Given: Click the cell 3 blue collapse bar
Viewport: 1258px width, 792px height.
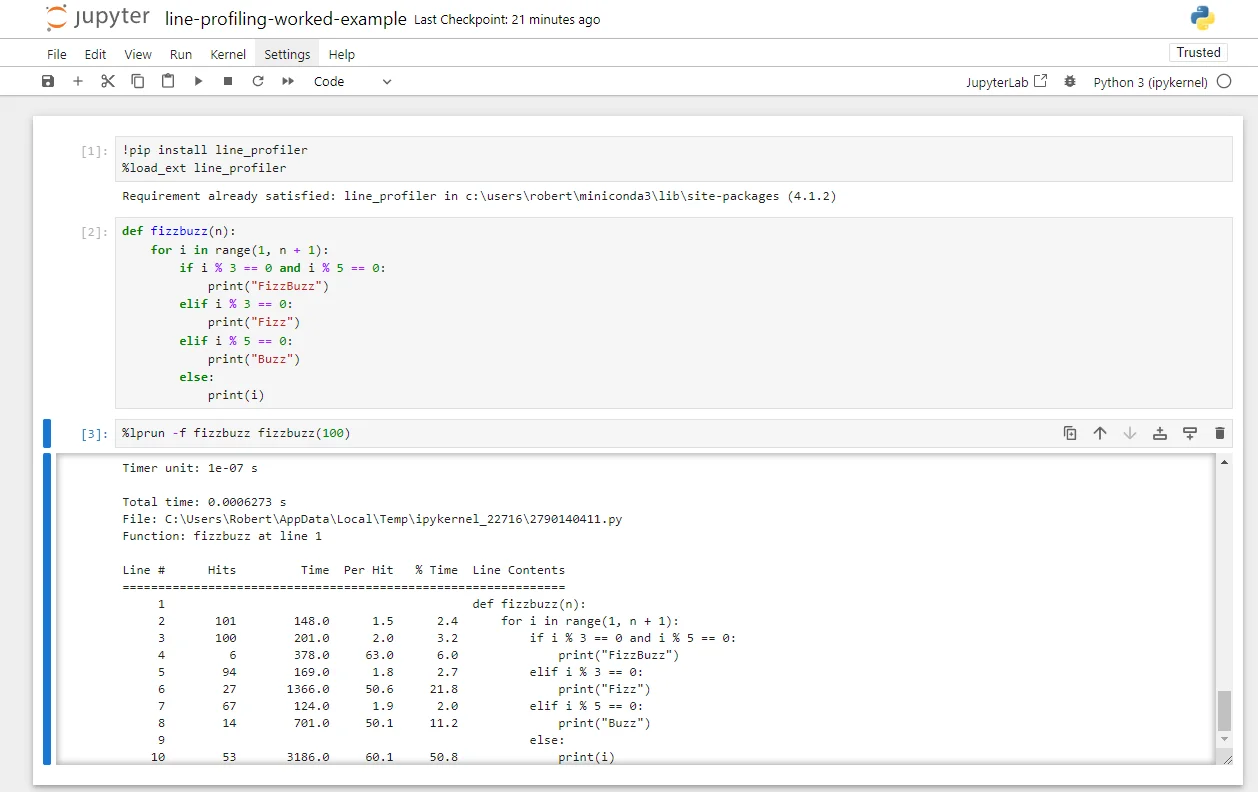Looking at the screenshot, I should pos(47,433).
